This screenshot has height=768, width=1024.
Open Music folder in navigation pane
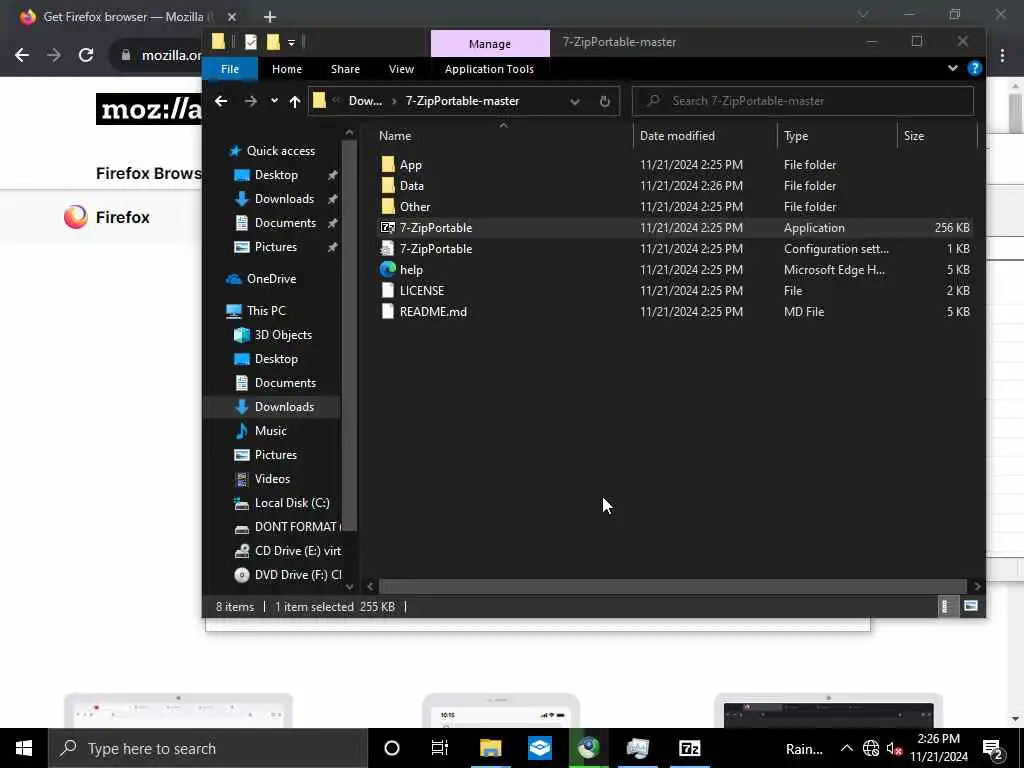pyautogui.click(x=270, y=431)
